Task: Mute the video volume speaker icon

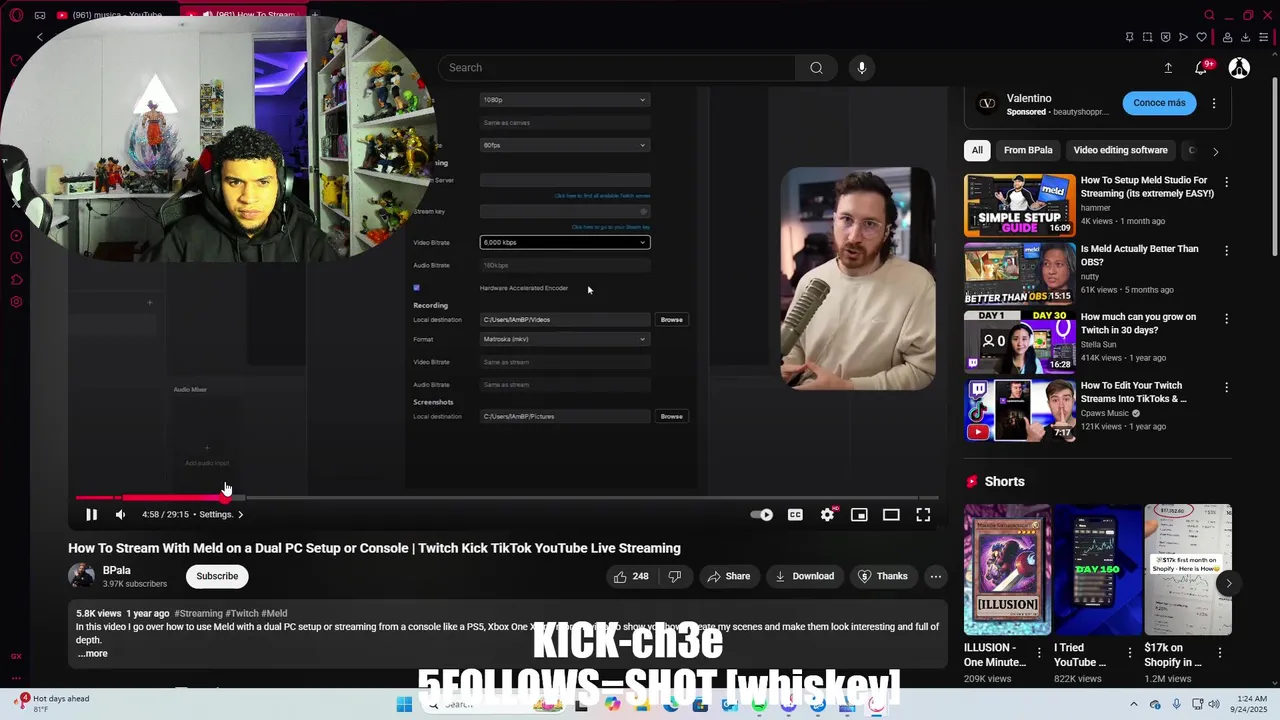Action: click(120, 514)
